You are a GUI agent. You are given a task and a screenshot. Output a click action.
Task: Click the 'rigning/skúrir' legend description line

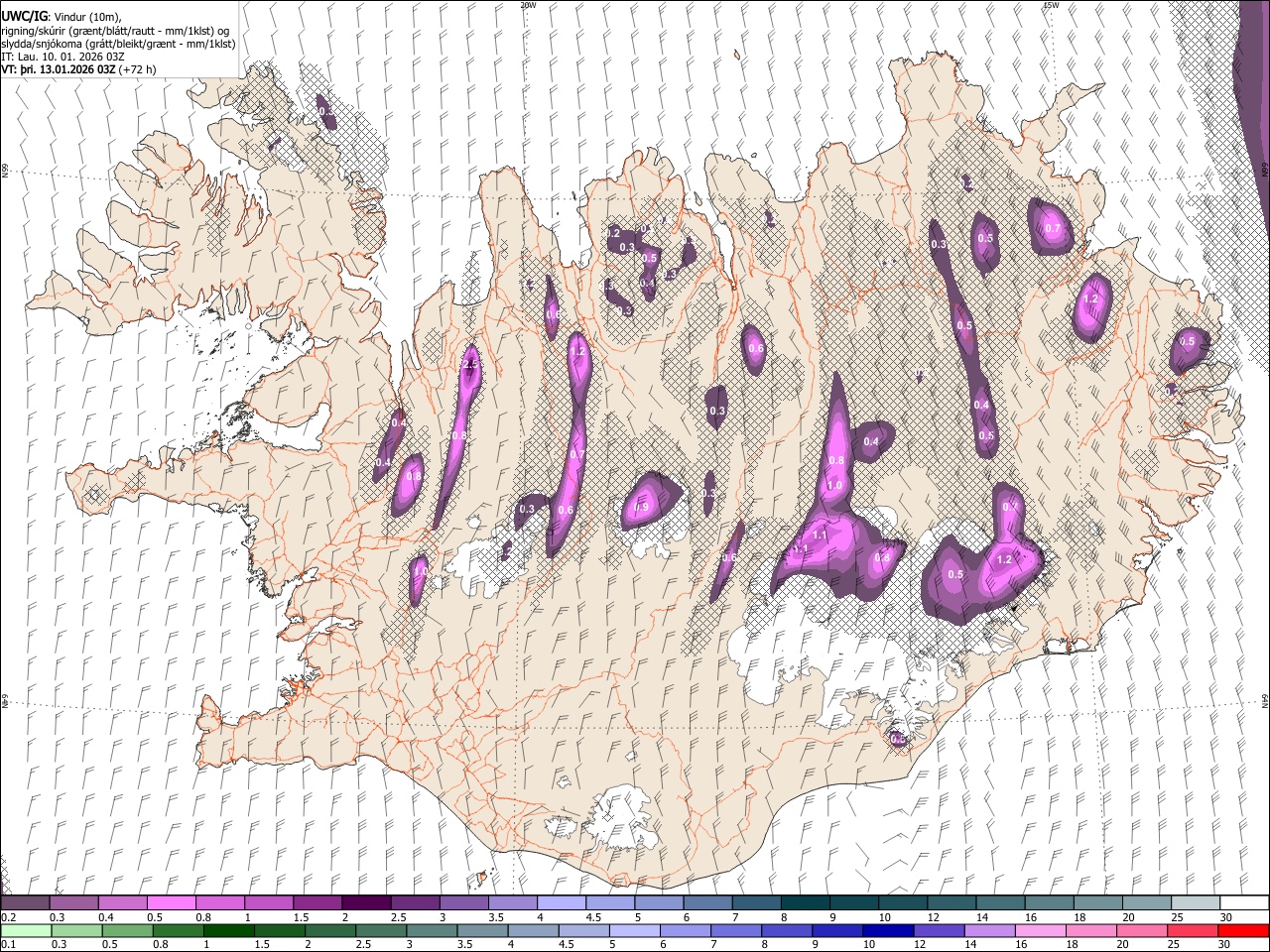coord(114,31)
